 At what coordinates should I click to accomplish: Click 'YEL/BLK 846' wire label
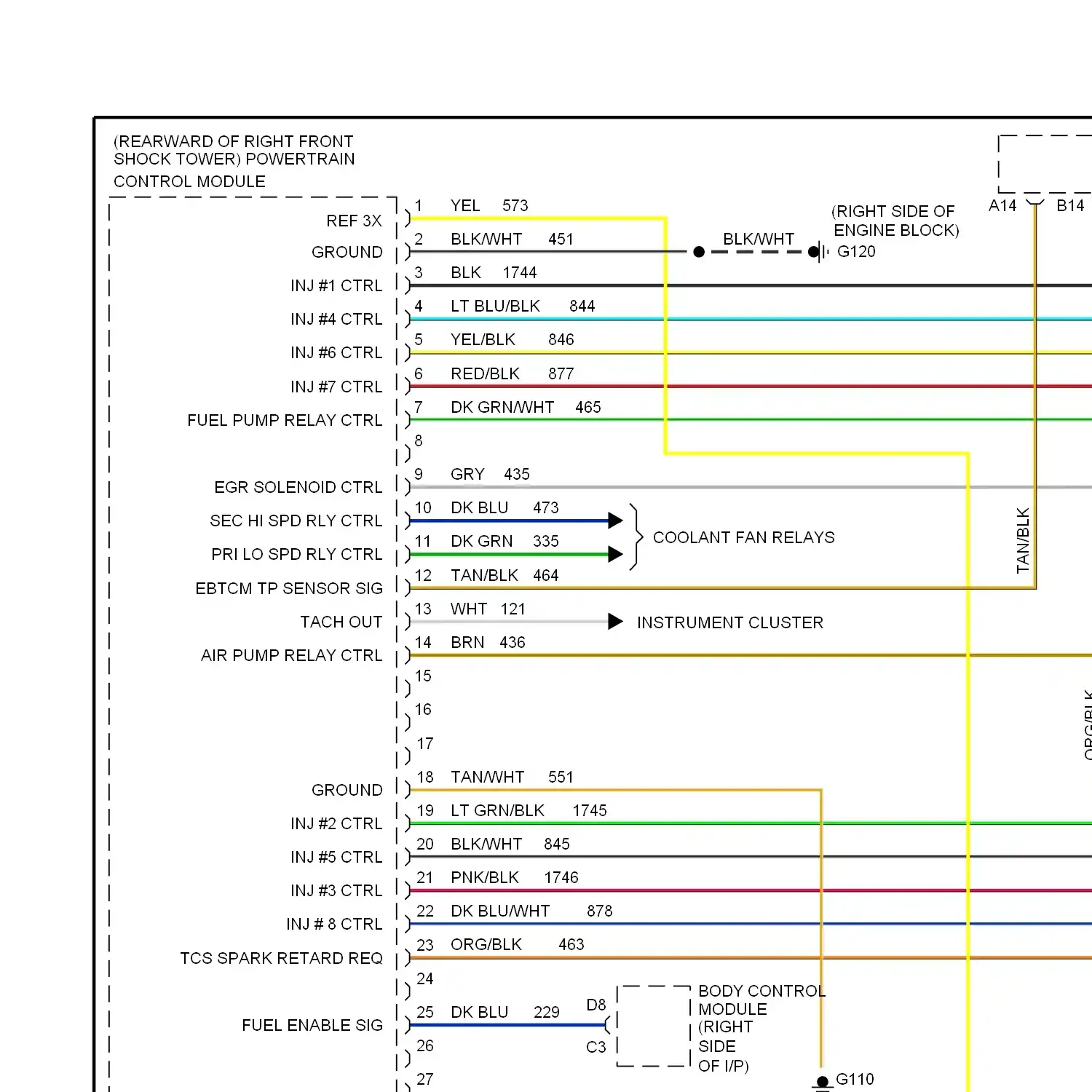coord(513,340)
